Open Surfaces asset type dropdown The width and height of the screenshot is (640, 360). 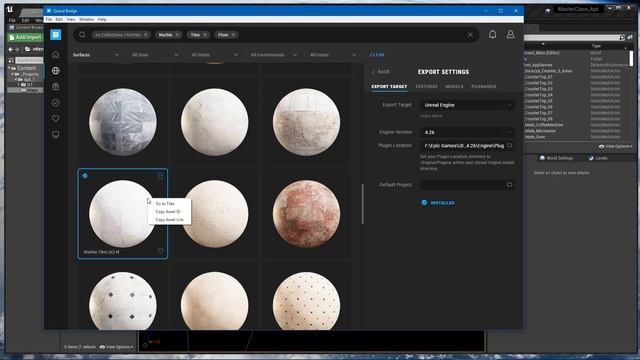coord(96,55)
